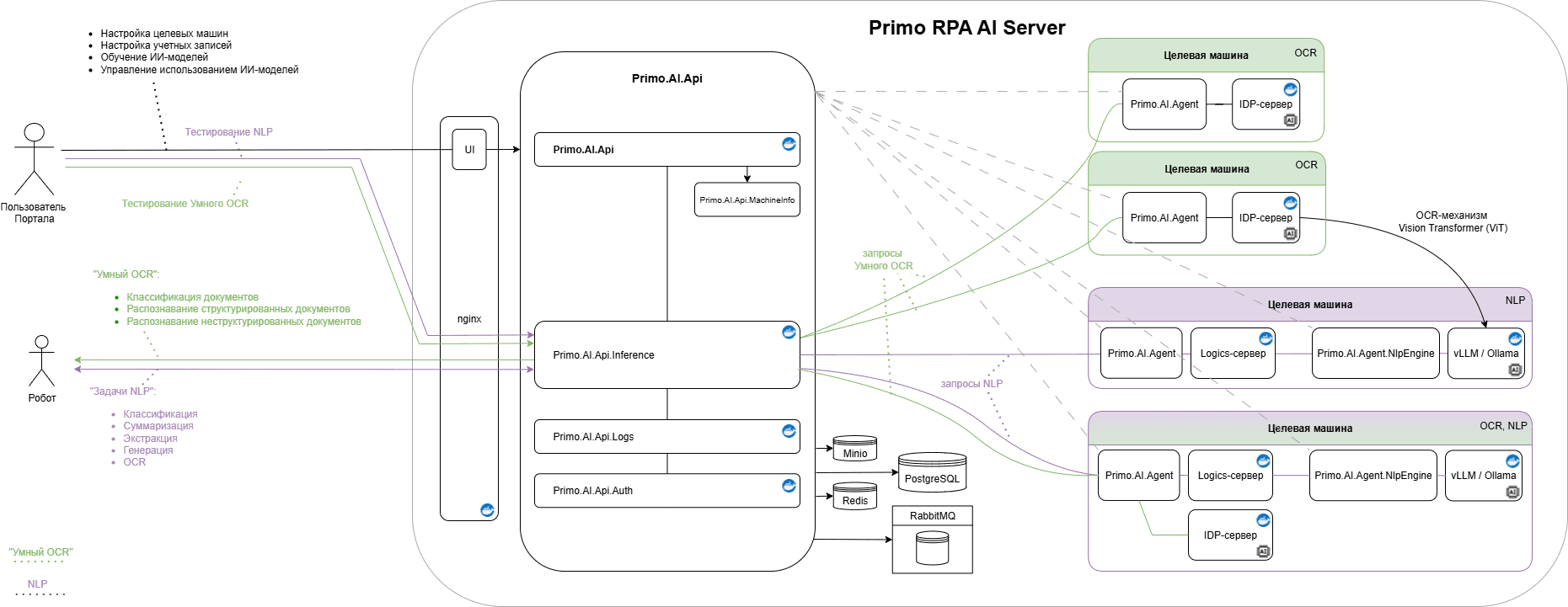Select the UI box inside nginx
The height and width of the screenshot is (607, 1568).
(x=469, y=150)
